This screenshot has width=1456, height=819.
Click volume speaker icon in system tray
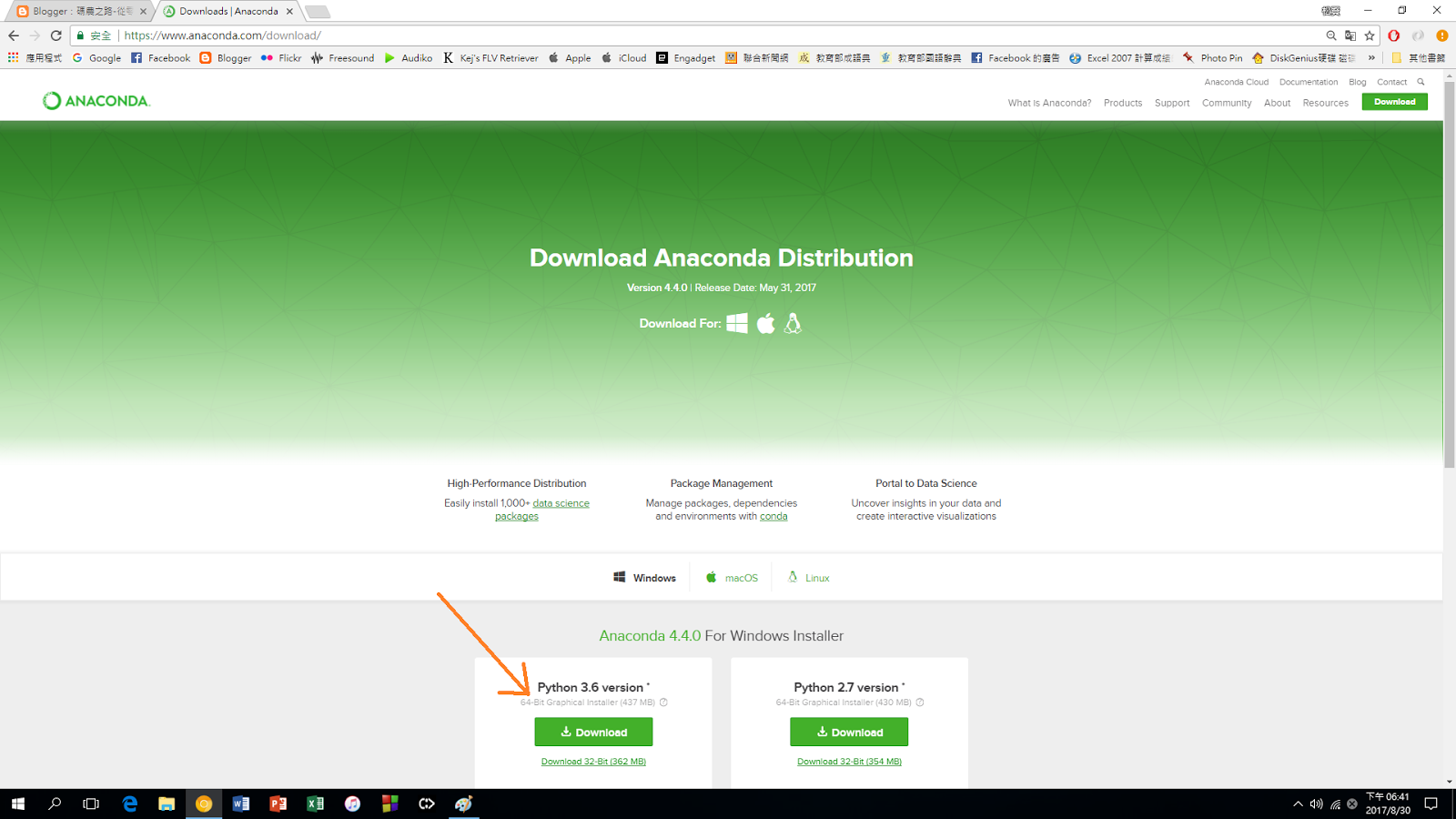(1316, 804)
